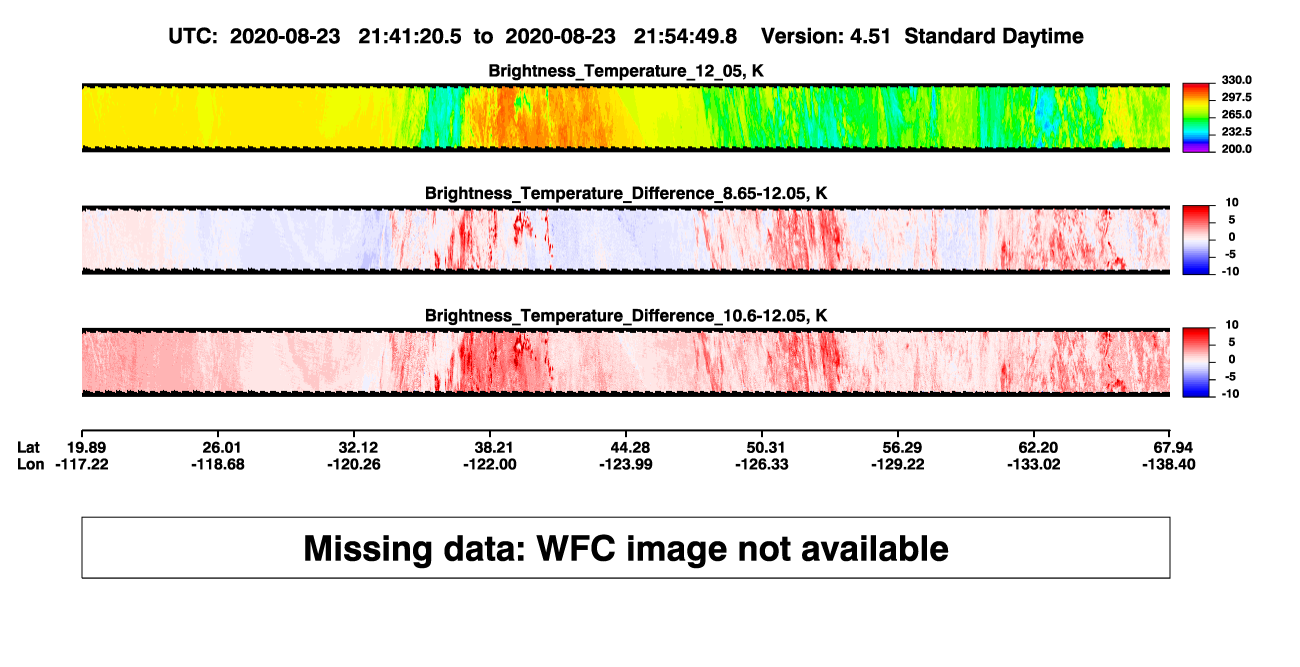Click latitude value '32.12'
The height and width of the screenshot is (667, 1300).
click(357, 447)
